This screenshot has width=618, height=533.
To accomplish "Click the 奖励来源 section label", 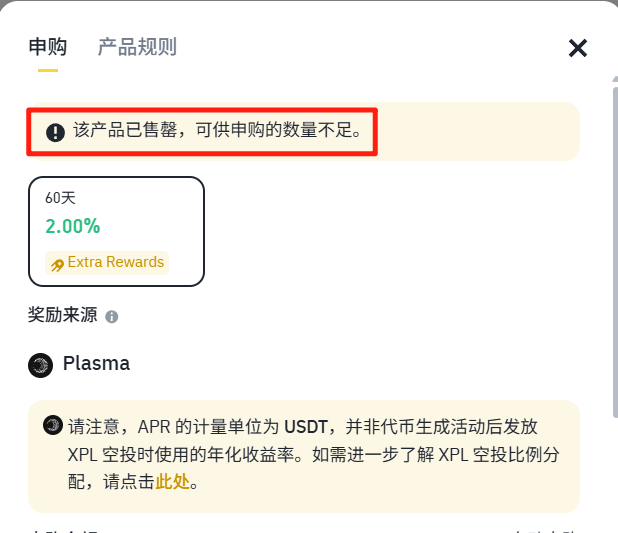I will click(63, 316).
